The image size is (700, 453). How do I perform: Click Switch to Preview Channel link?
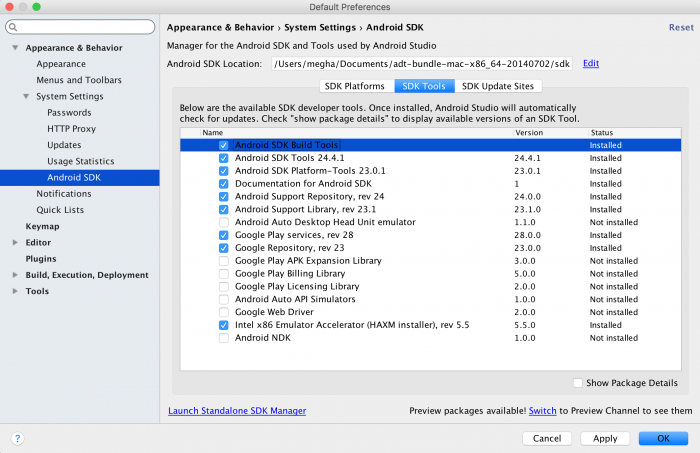coord(542,411)
